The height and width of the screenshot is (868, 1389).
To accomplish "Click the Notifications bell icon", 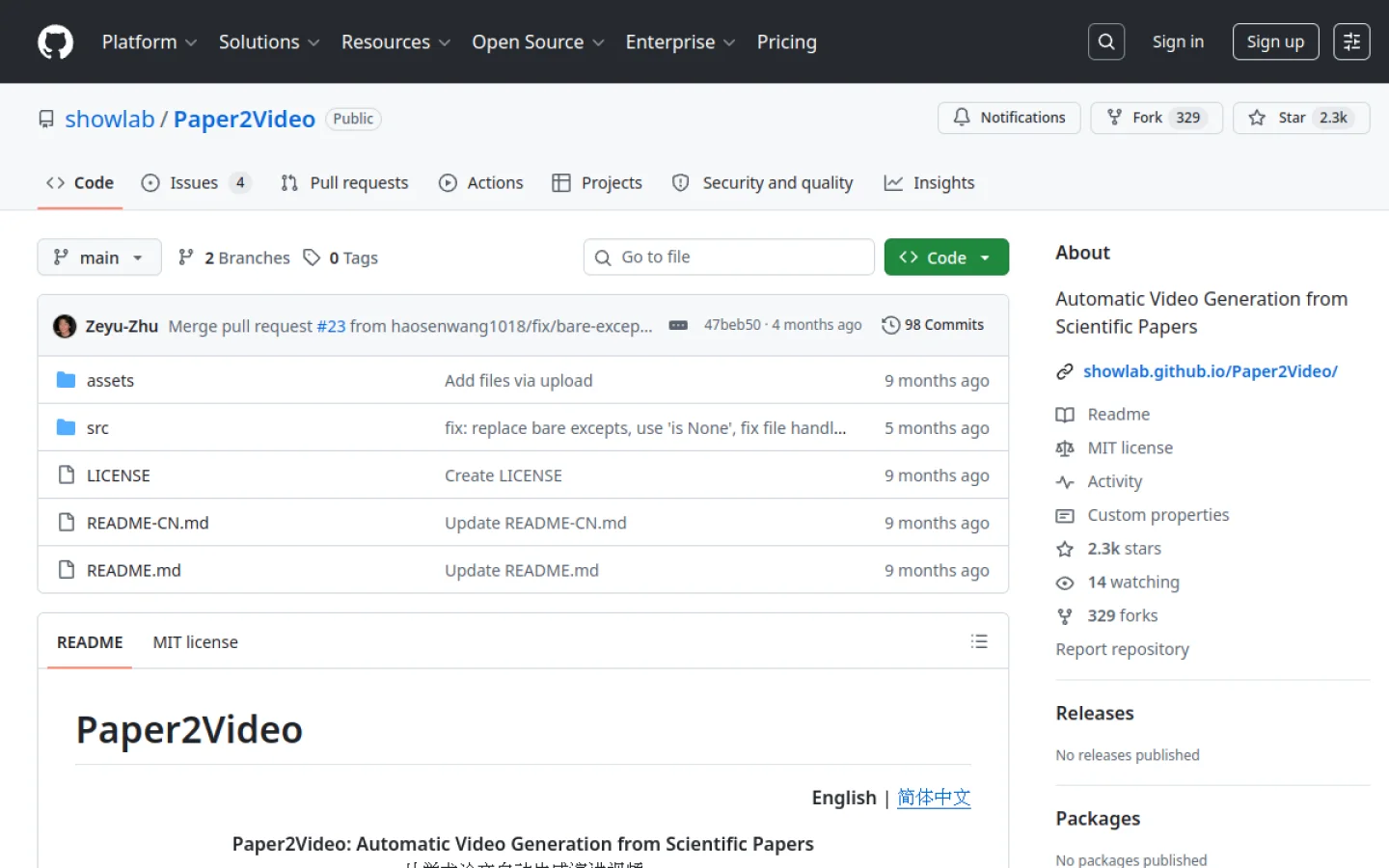I will coord(962,117).
